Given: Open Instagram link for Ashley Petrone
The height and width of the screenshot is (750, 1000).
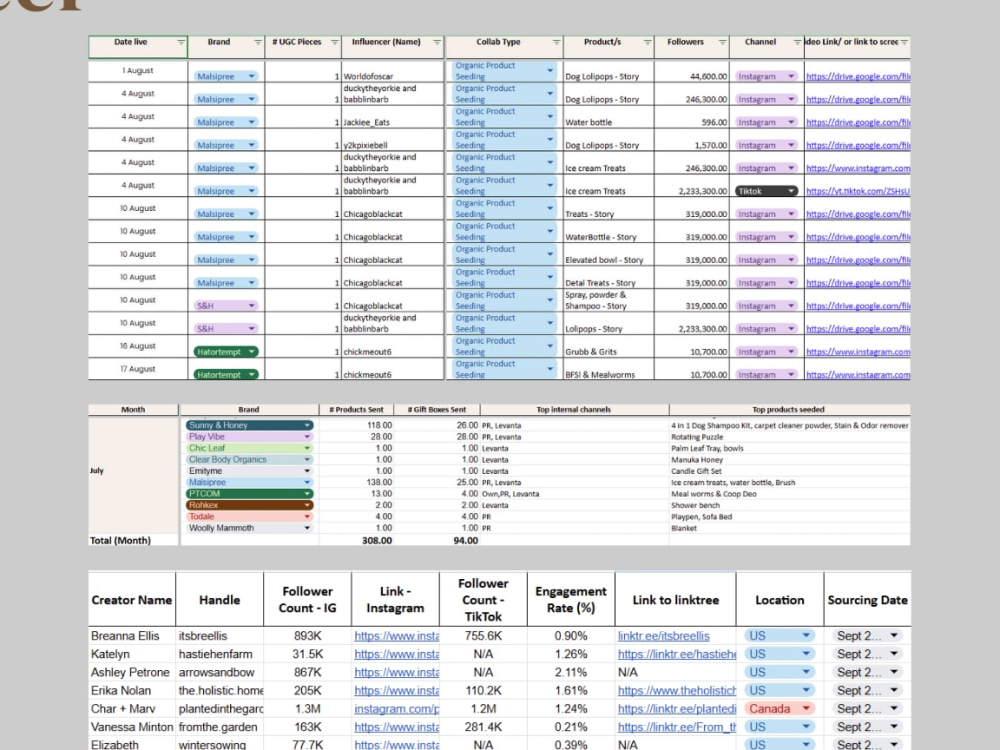Looking at the screenshot, I should (397, 672).
